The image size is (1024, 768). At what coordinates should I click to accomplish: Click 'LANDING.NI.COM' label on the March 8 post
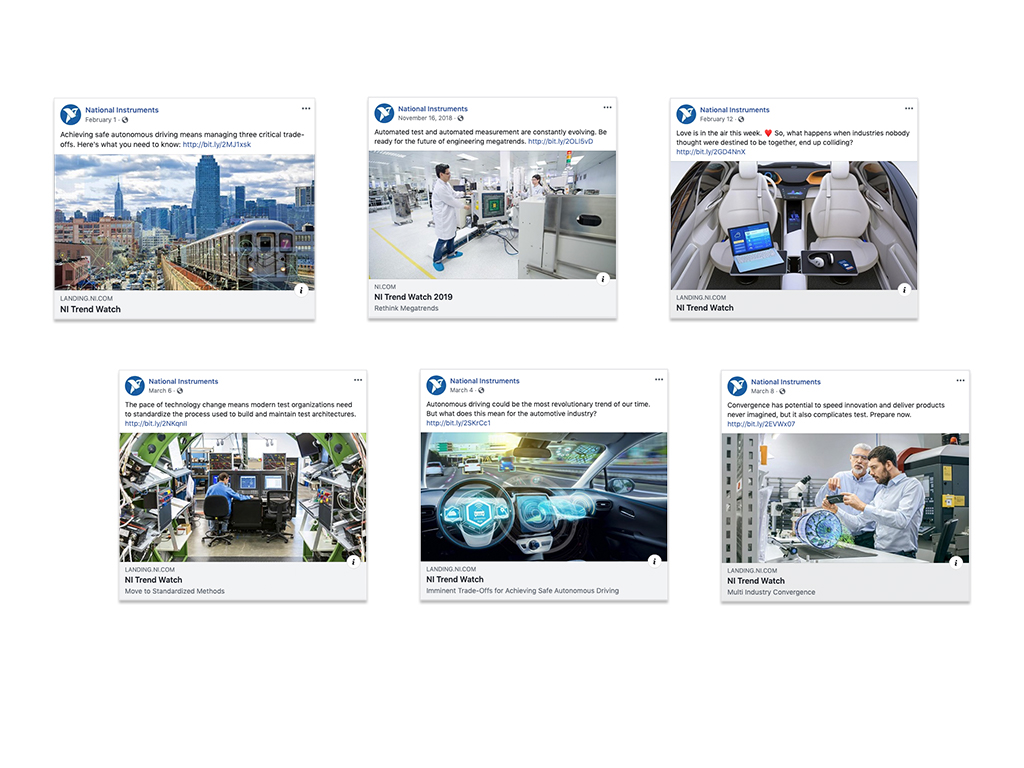[x=752, y=570]
